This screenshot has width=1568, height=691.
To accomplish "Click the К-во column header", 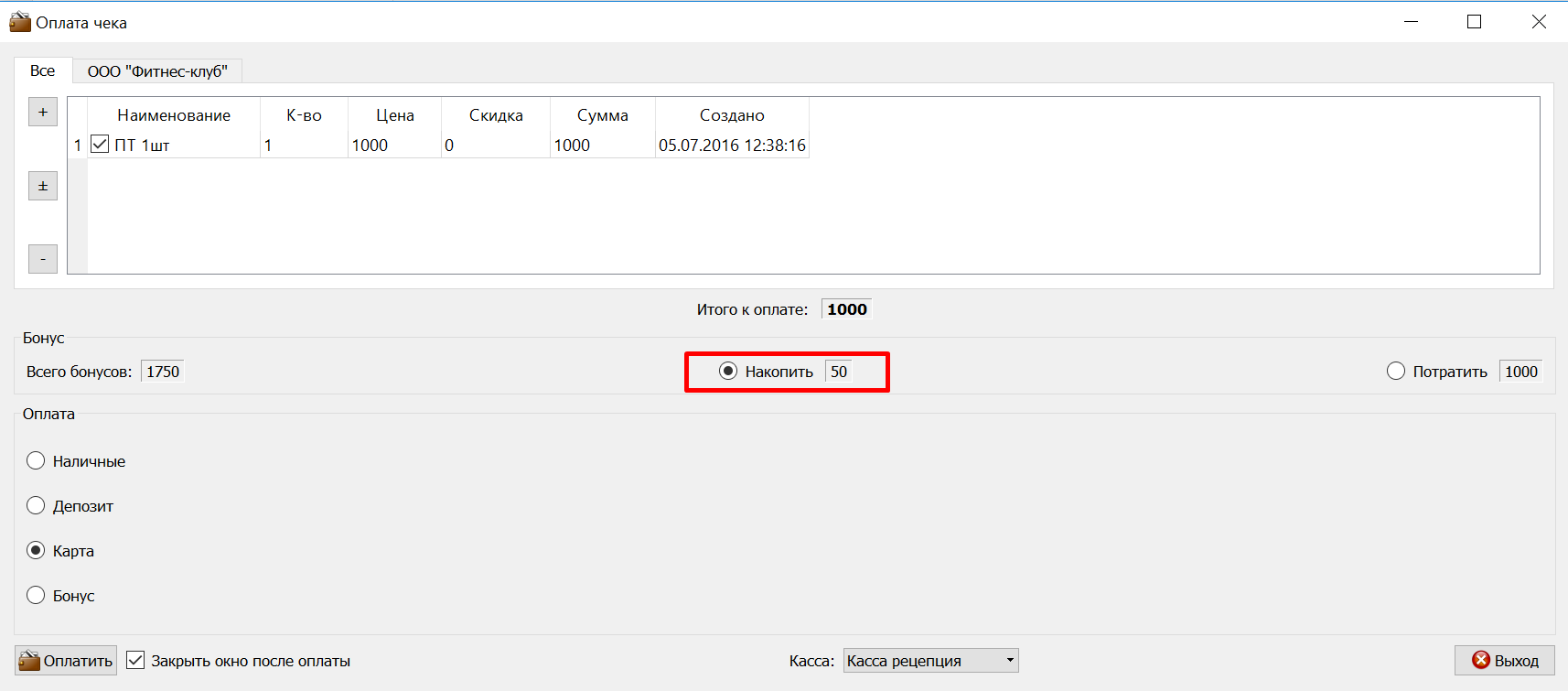I will tap(304, 115).
